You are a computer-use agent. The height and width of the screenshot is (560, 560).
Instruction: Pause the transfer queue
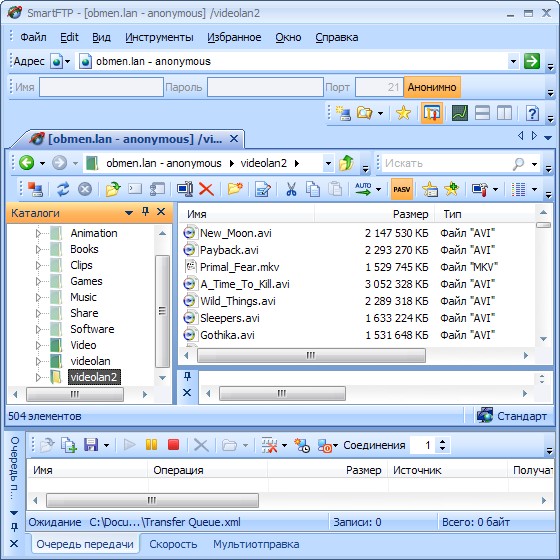coord(151,445)
